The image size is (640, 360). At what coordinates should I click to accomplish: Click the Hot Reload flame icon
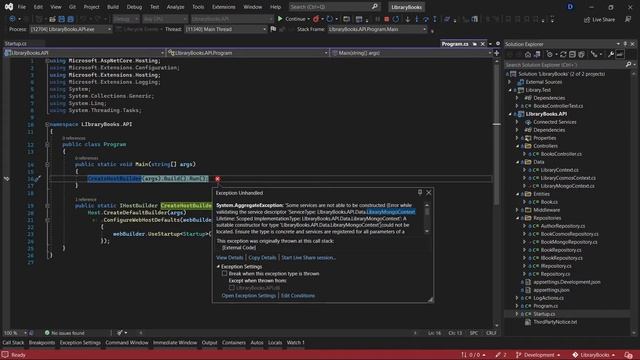316,19
